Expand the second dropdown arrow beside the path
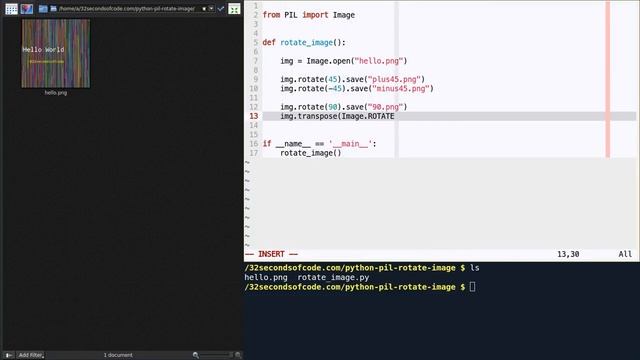This screenshot has width=640, height=360. pyautogui.click(x=211, y=9)
